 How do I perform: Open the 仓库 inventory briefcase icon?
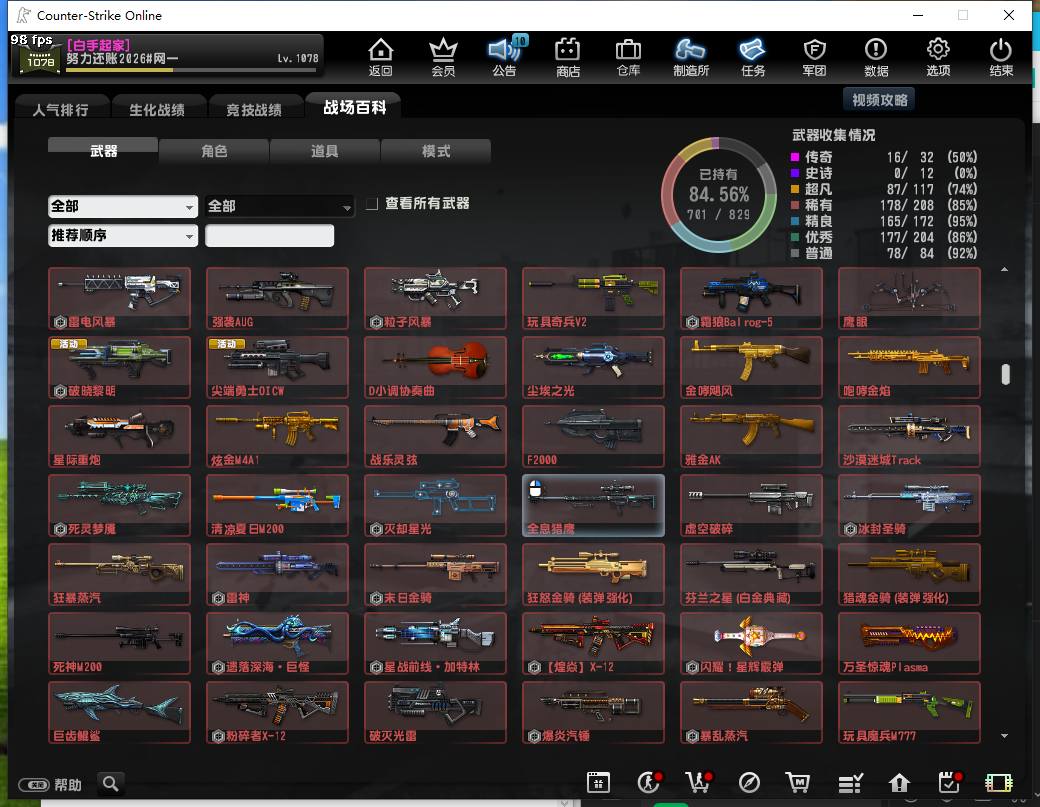(x=628, y=56)
